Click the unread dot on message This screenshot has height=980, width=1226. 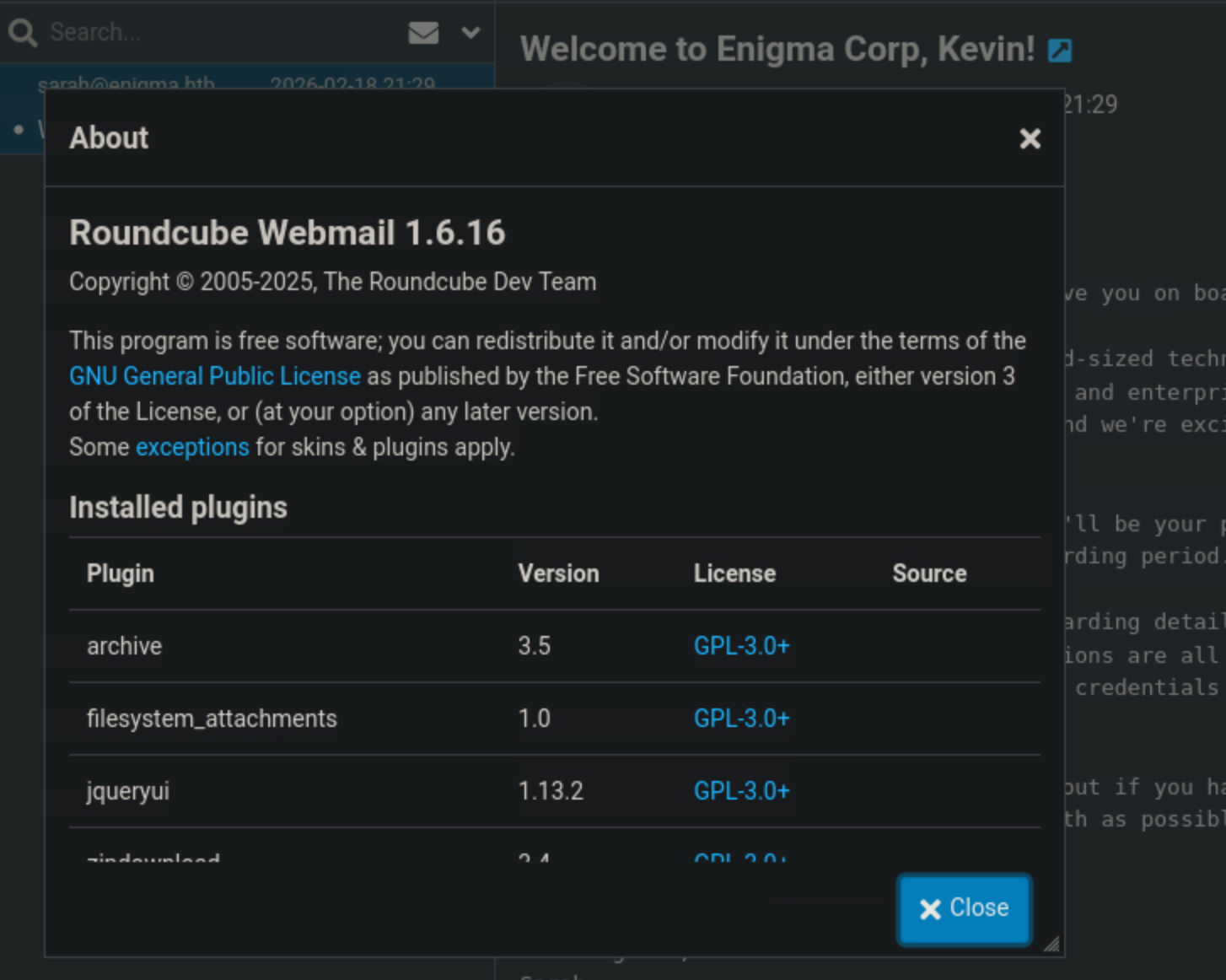[19, 130]
